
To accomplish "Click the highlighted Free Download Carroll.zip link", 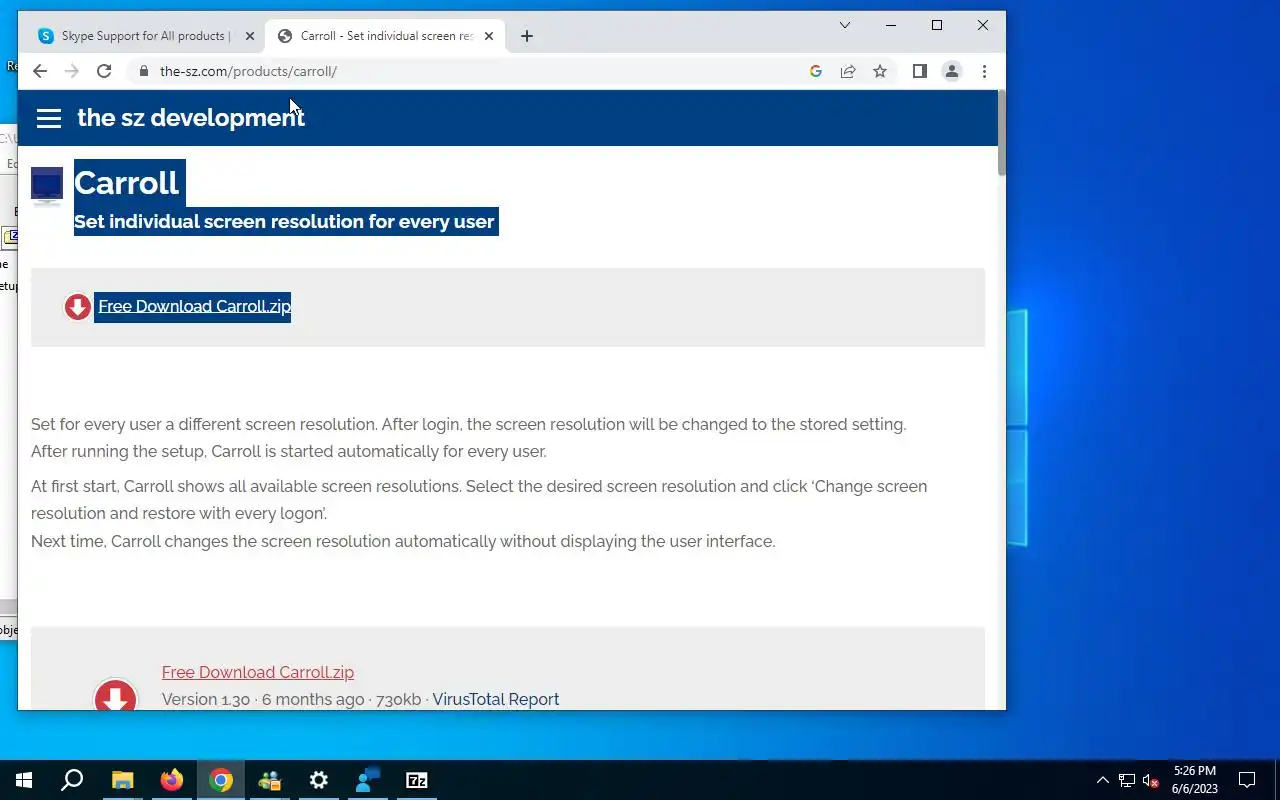I will [x=194, y=306].
